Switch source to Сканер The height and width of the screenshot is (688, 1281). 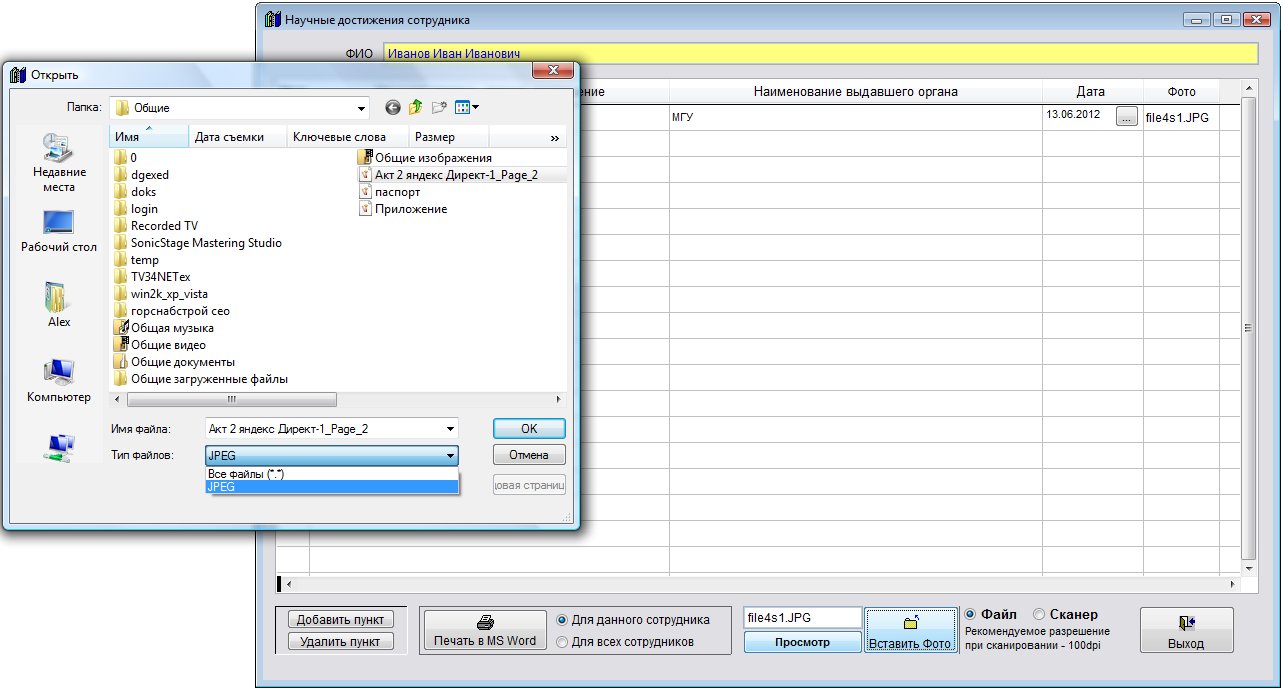tap(1039, 615)
